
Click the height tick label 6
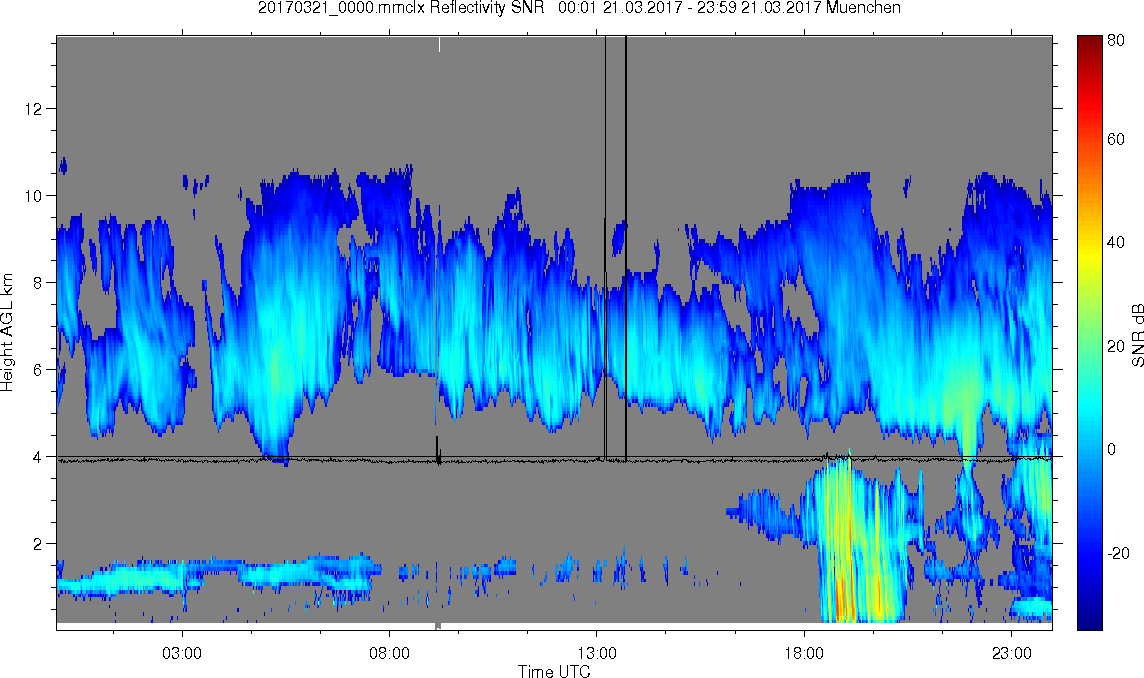38,369
